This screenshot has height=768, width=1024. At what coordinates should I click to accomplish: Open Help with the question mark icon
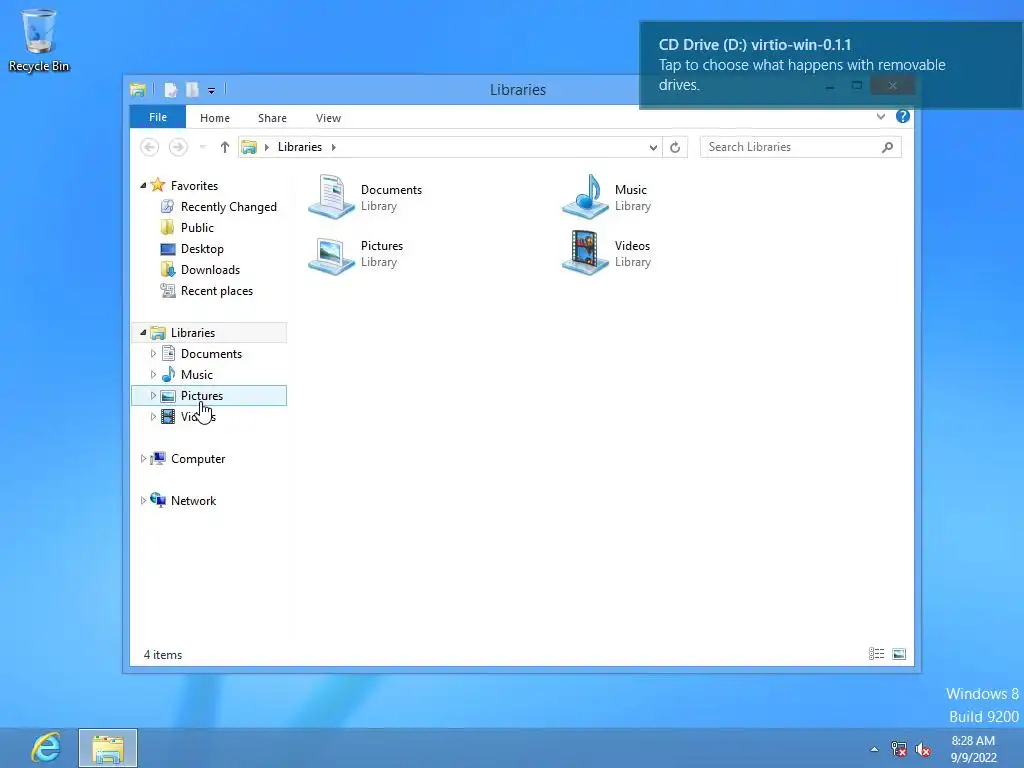click(x=903, y=116)
